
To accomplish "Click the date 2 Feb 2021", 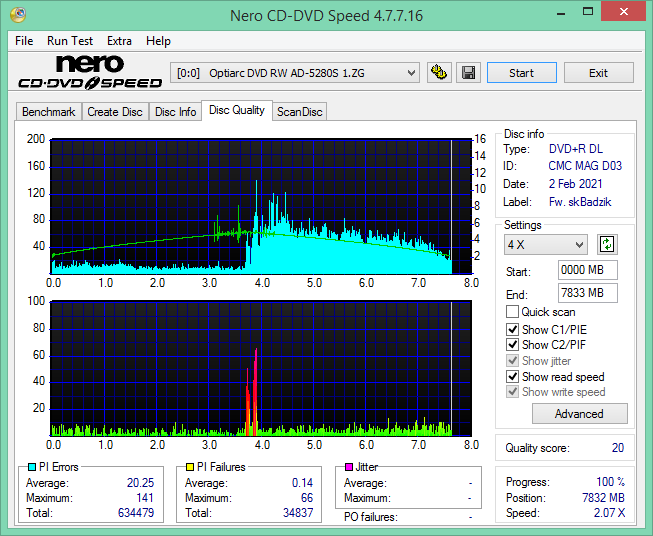I will (576, 184).
